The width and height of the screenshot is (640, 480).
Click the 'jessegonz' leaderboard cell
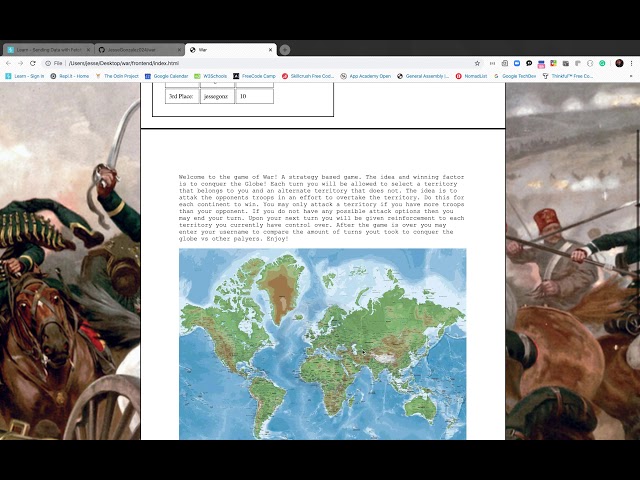pos(217,96)
